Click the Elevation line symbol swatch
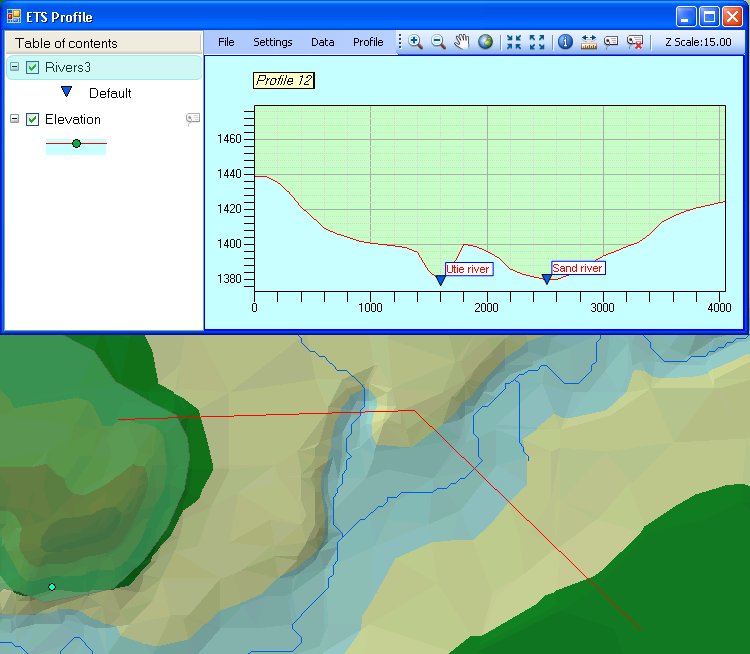 (76, 144)
